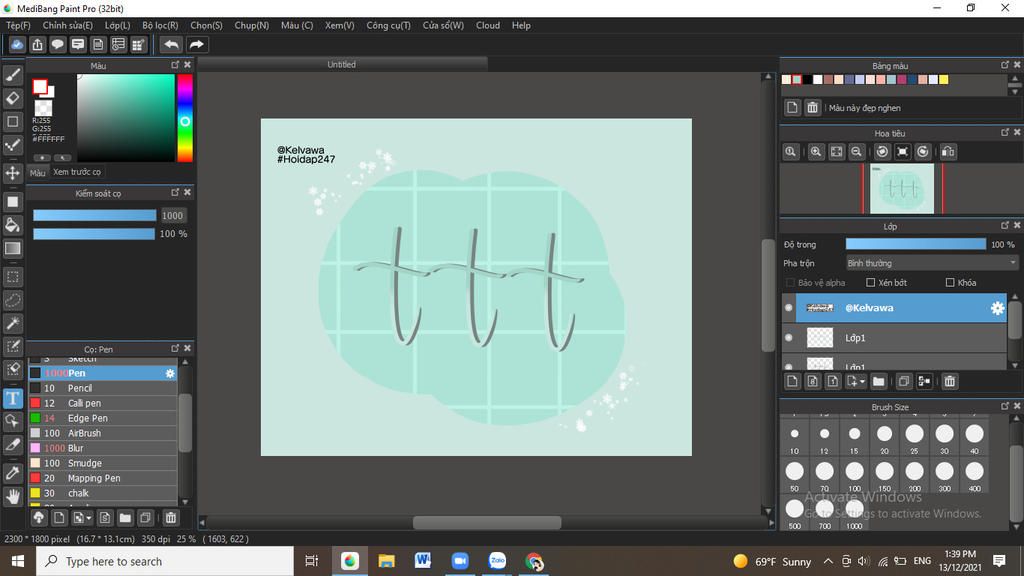This screenshot has width=1024, height=576.
Task: Choose brush size 50 preset
Action: point(794,475)
